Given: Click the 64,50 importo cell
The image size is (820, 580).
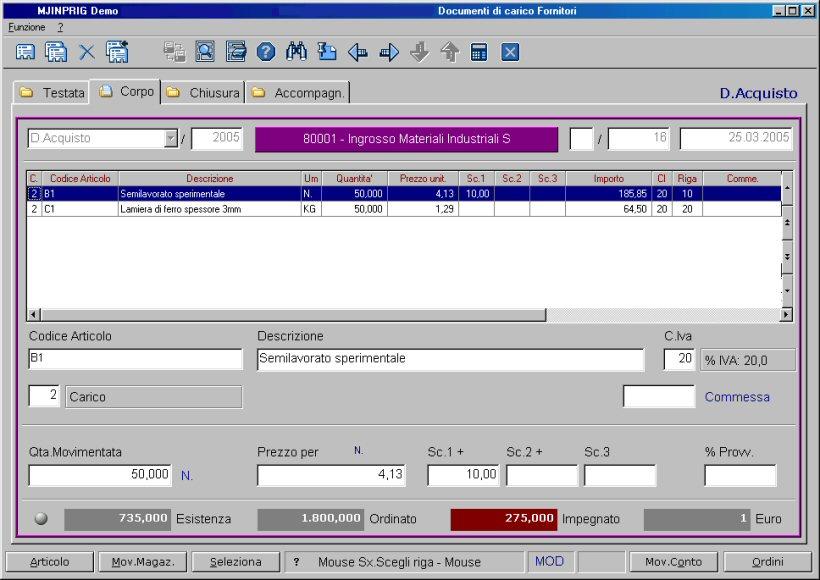Looking at the screenshot, I should (x=609, y=209).
